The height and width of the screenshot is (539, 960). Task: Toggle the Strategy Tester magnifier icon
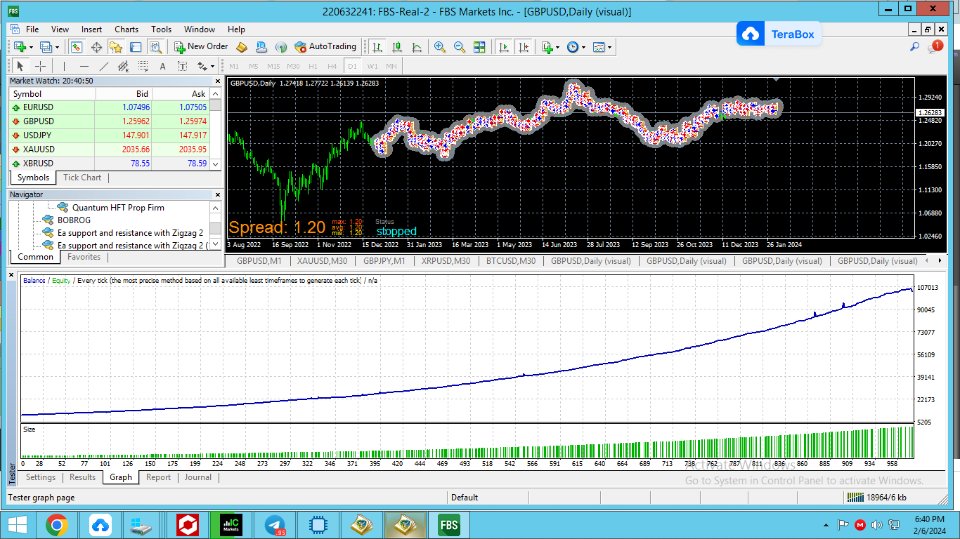tap(156, 47)
